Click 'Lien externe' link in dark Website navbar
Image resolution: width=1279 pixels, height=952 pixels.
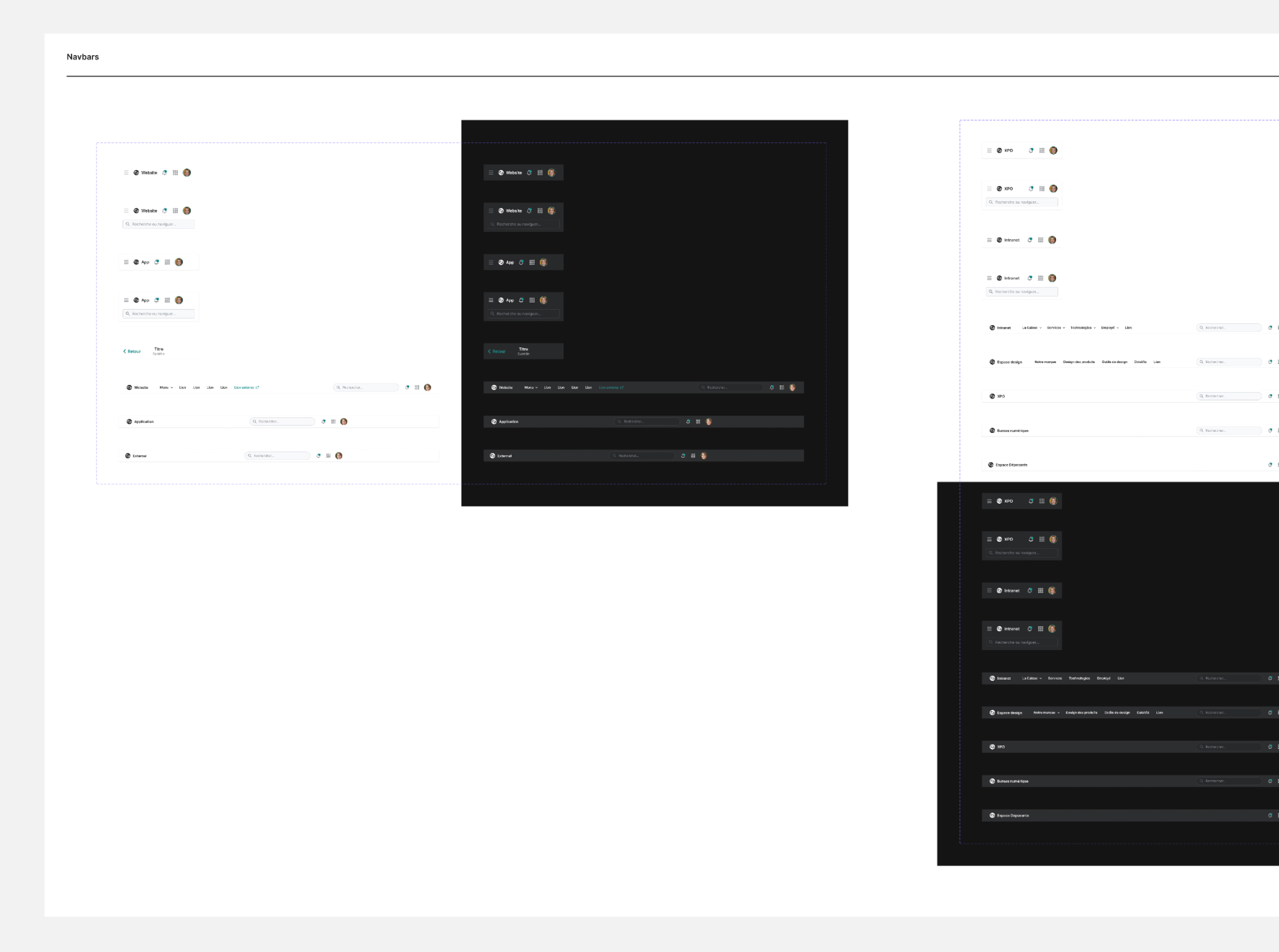point(610,388)
